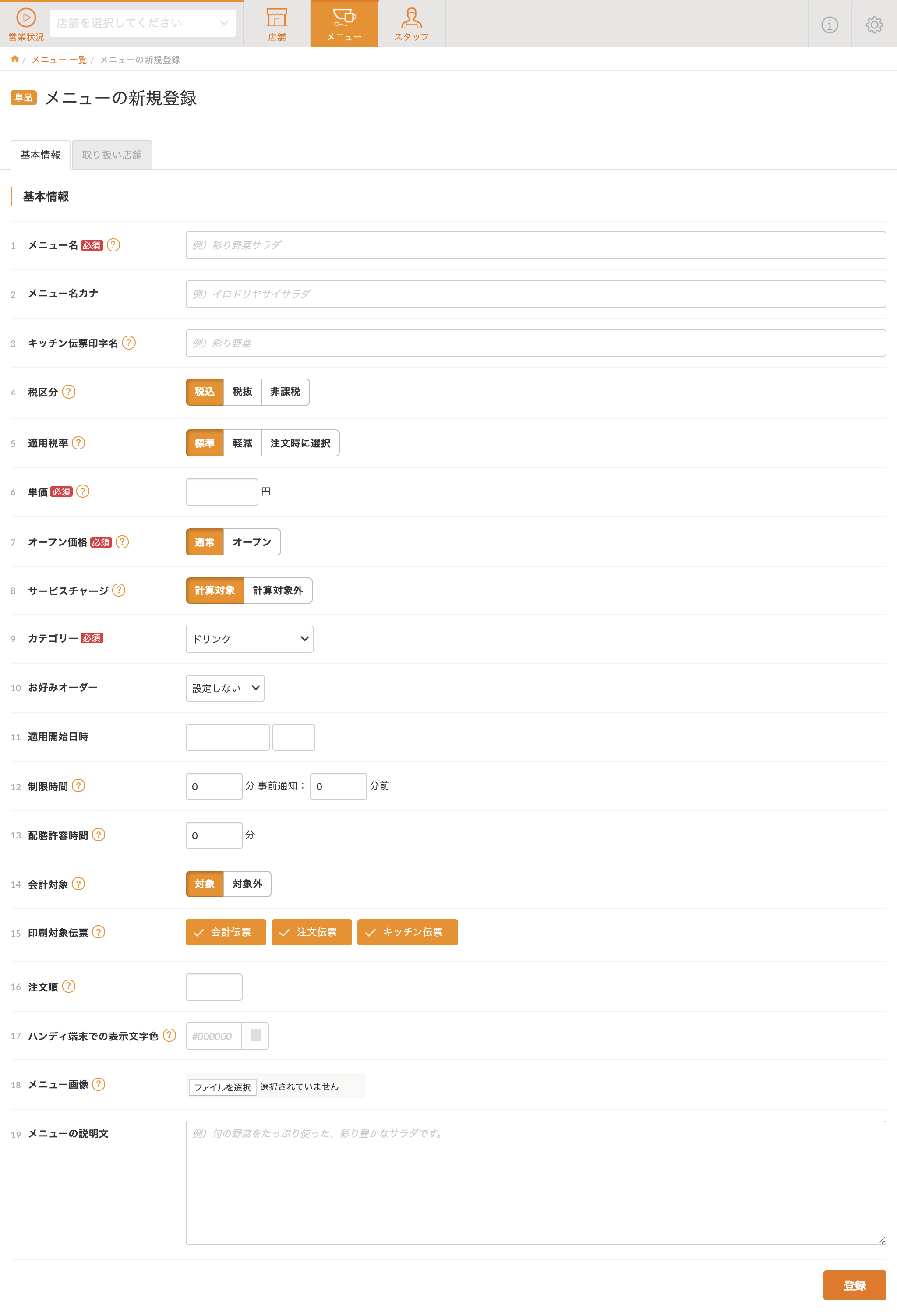Viewport: 897px width, 1316px height.
Task: Choose 注文時に選択 tax rate
Action: coord(300,443)
